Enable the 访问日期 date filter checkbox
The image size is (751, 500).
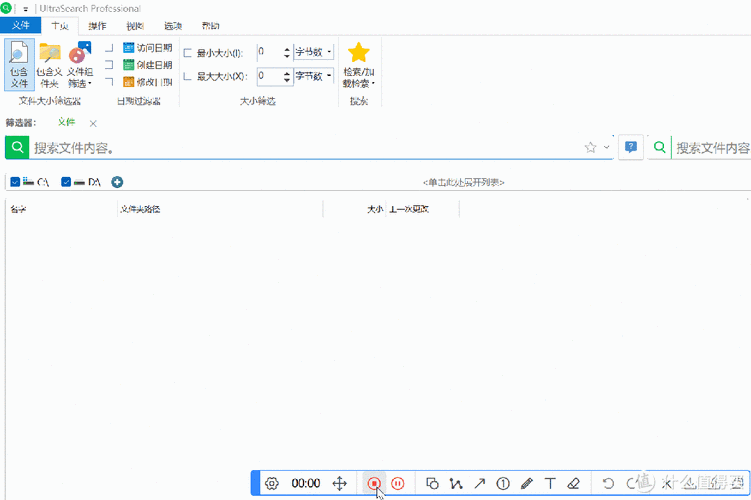[x=109, y=48]
